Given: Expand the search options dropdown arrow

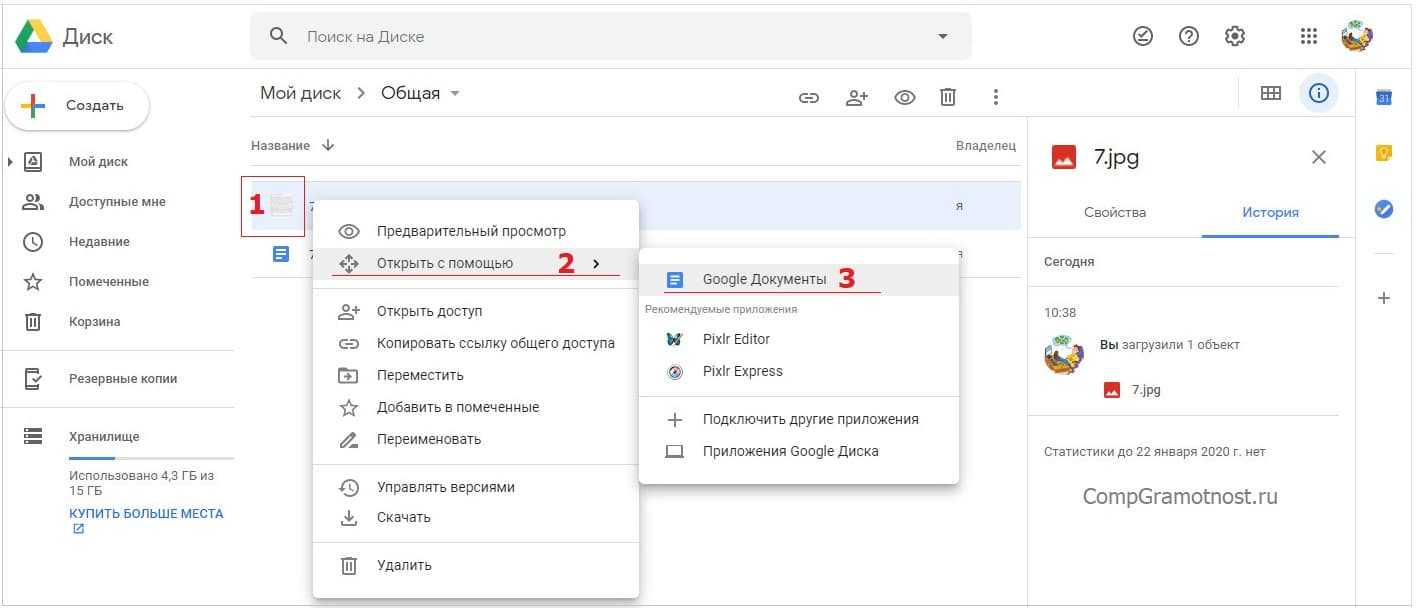Looking at the screenshot, I should point(942,36).
